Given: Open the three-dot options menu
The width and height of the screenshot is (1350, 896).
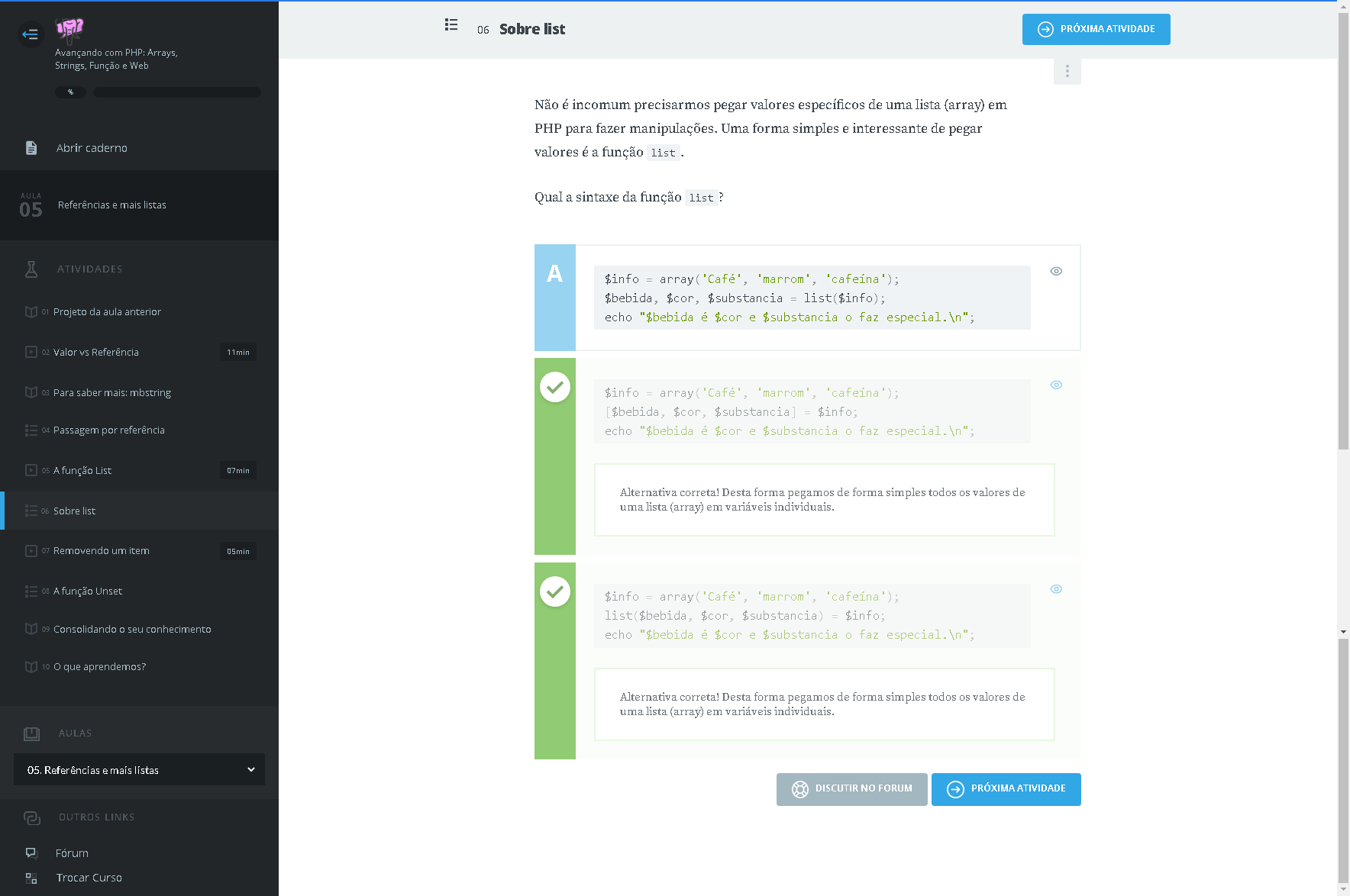Looking at the screenshot, I should [1067, 71].
